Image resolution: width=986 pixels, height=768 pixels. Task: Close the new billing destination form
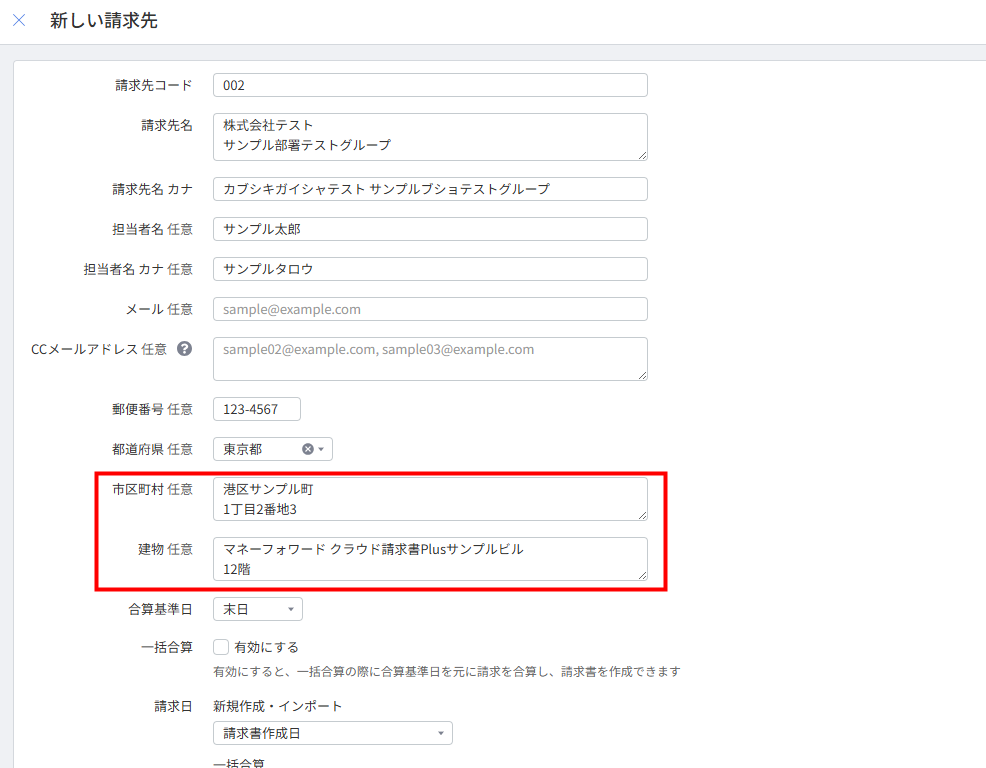coord(19,20)
